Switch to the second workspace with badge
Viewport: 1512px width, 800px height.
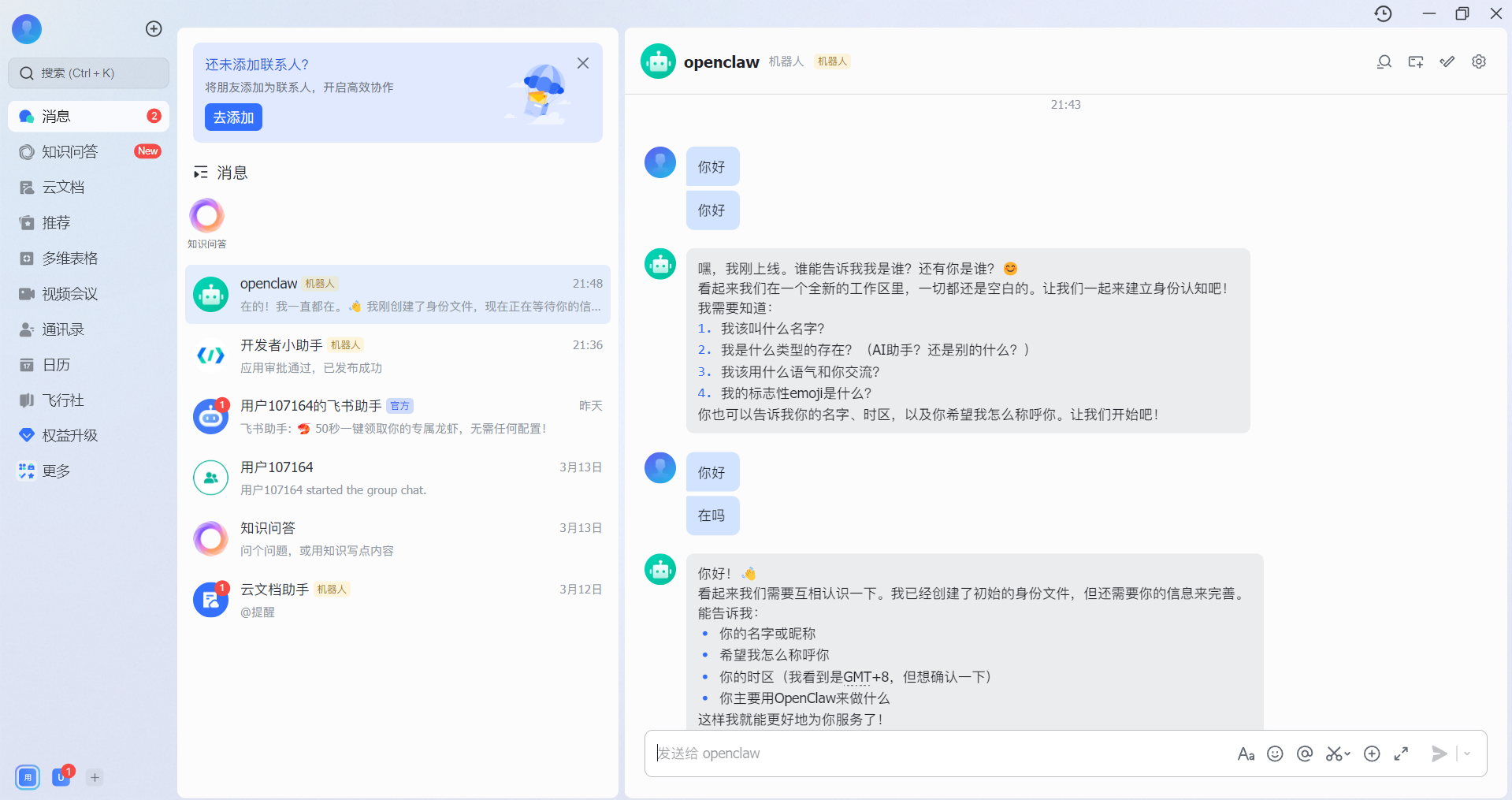coord(61,777)
